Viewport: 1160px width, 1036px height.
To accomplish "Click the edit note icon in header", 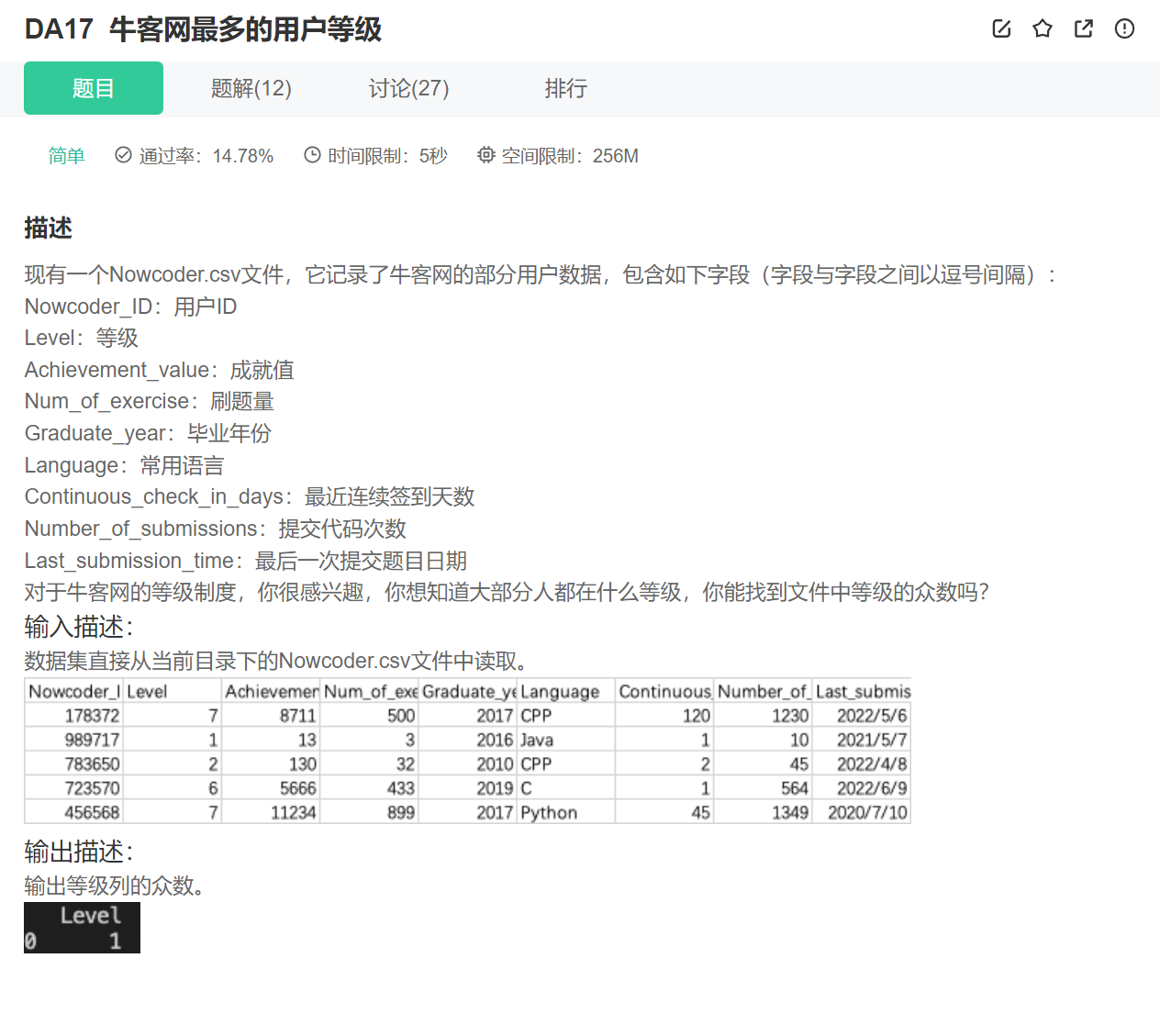I will point(1001,28).
